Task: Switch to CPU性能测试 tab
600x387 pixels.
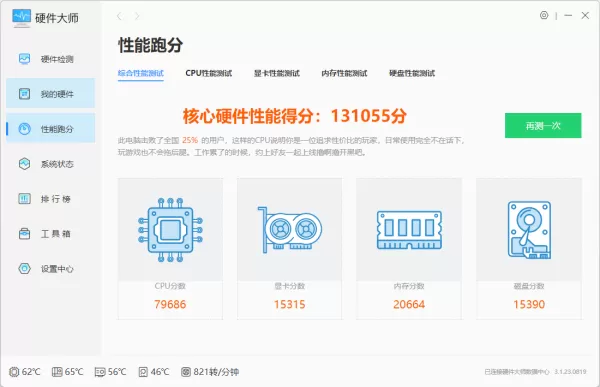Action: tap(209, 73)
